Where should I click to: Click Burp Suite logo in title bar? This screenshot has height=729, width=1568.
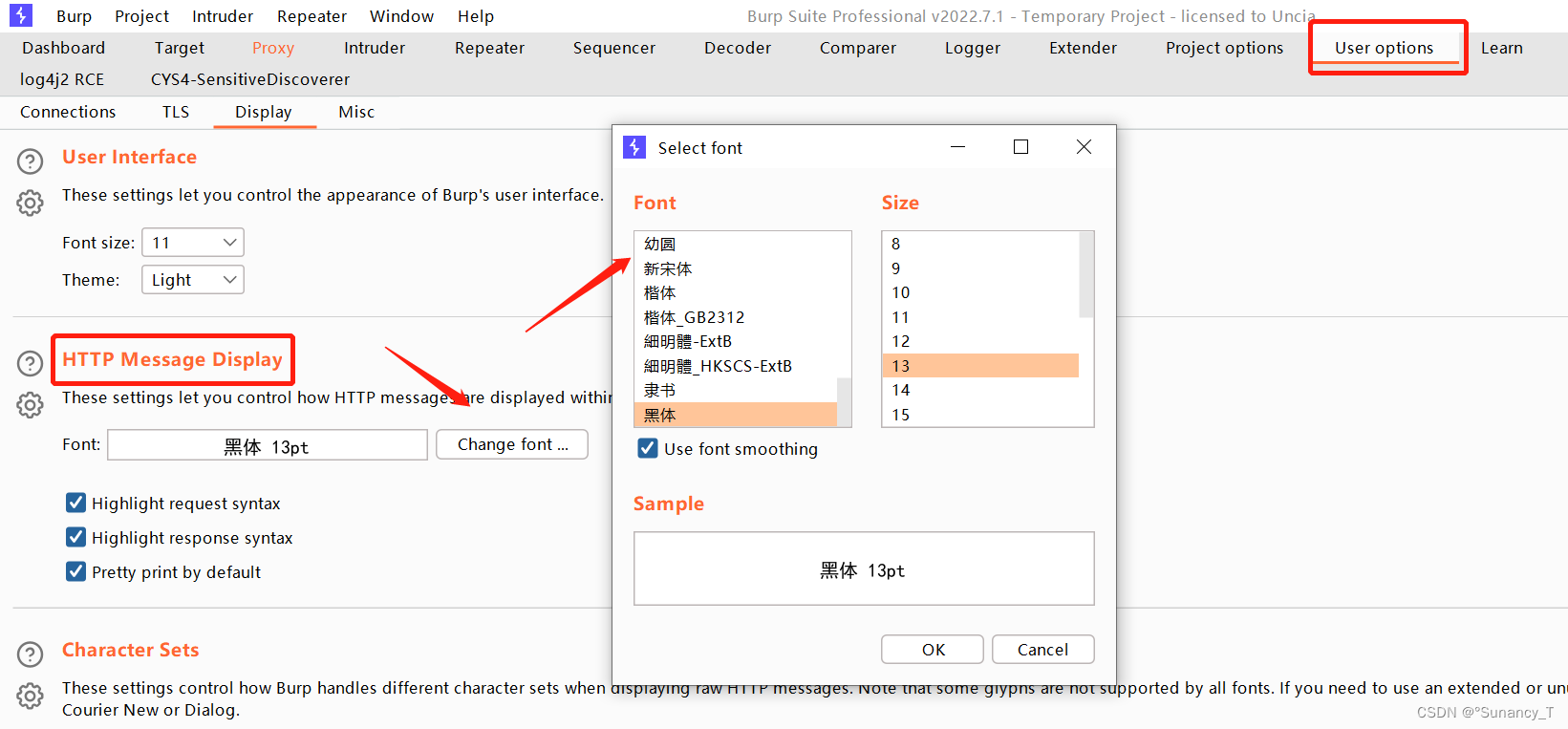(20, 15)
